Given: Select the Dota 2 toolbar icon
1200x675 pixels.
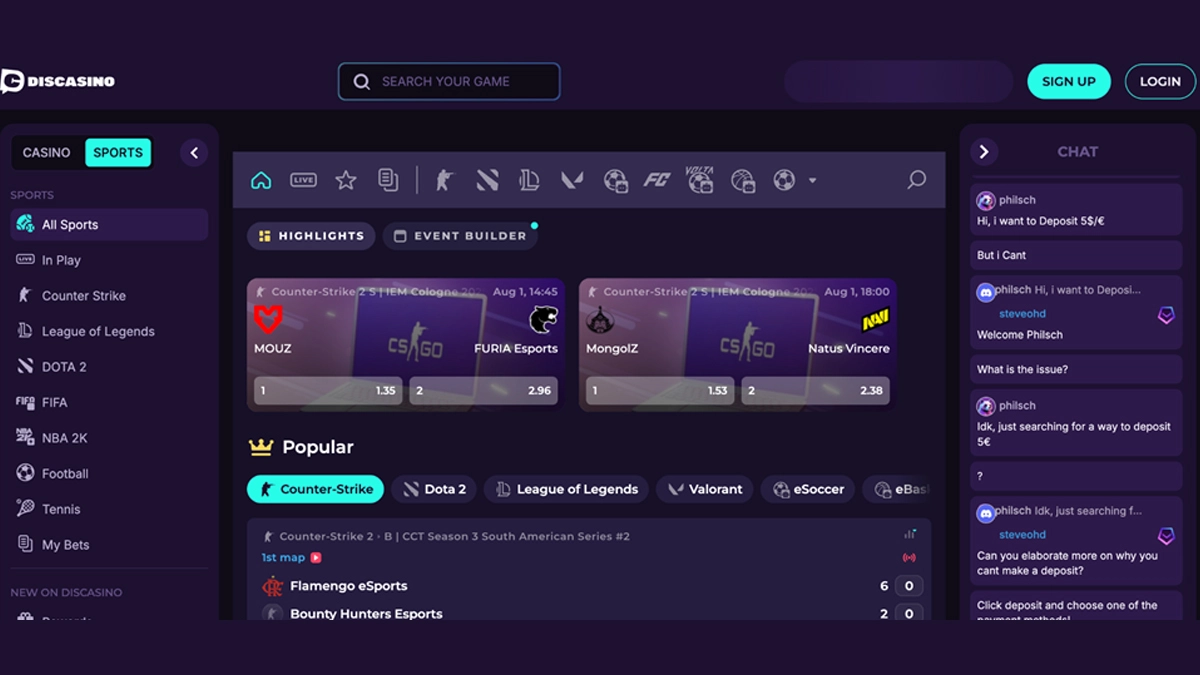Looking at the screenshot, I should (487, 180).
